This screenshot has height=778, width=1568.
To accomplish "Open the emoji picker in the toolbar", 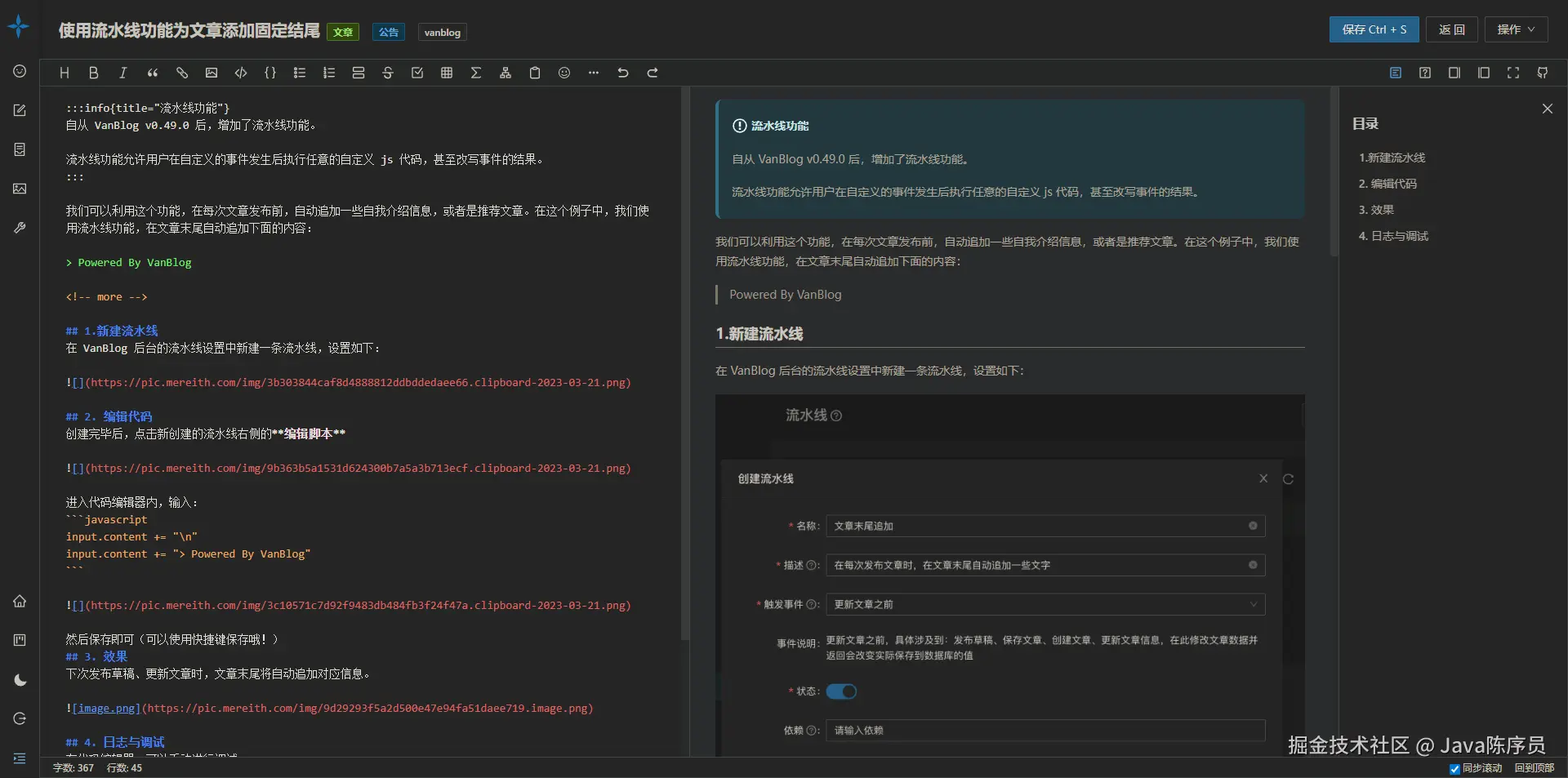I will (x=564, y=73).
